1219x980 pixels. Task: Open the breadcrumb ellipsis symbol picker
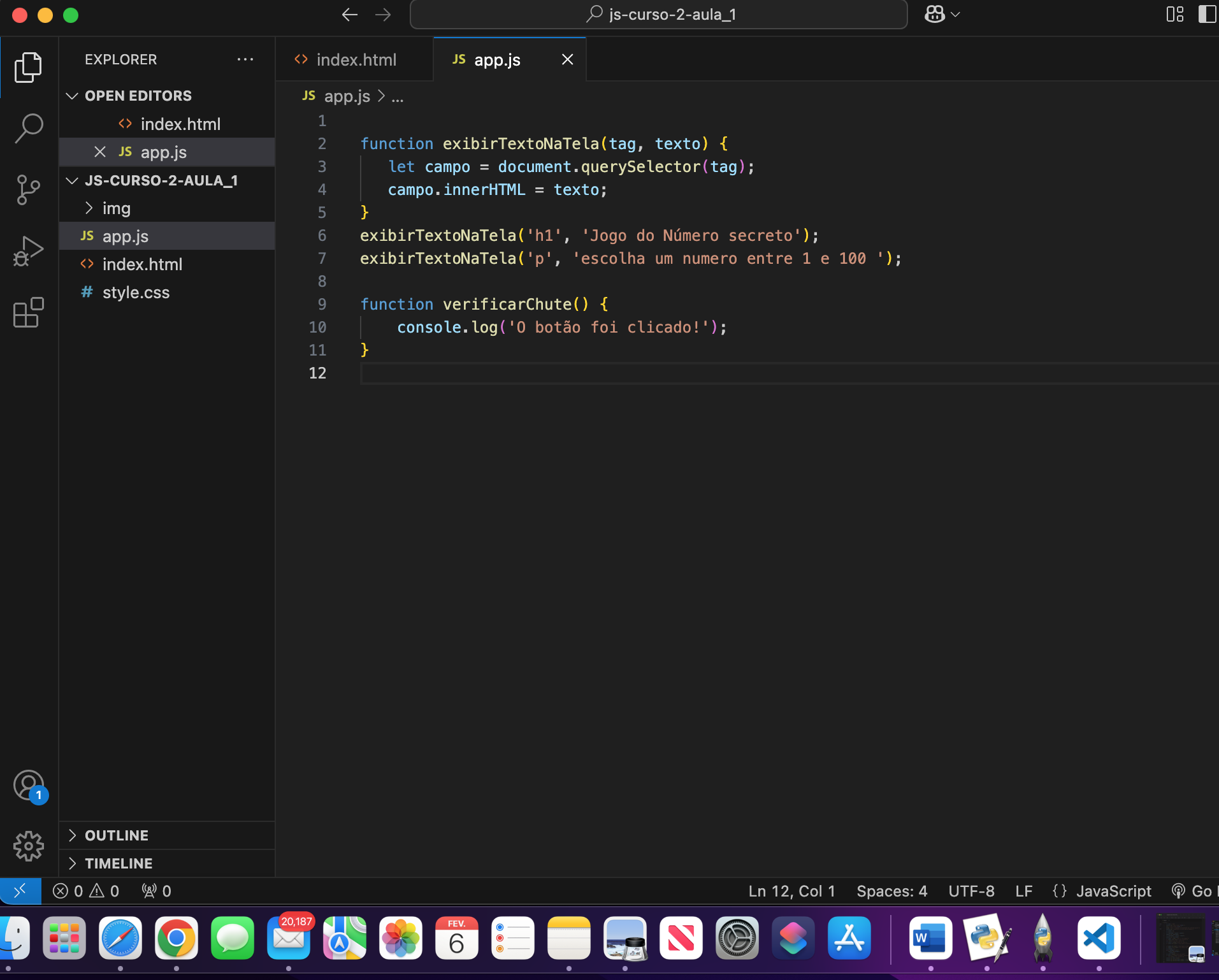(x=398, y=97)
